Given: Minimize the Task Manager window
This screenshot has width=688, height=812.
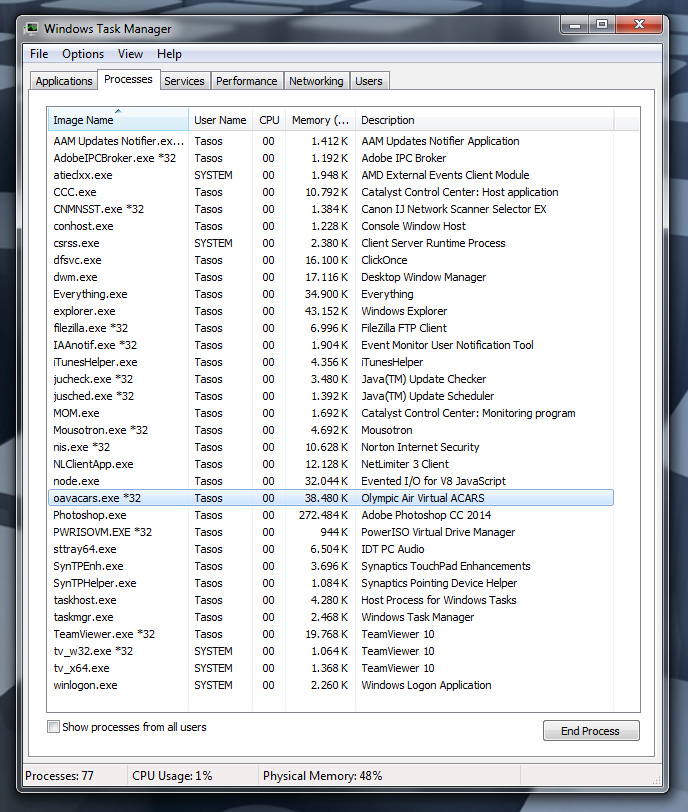Looking at the screenshot, I should tap(574, 24).
